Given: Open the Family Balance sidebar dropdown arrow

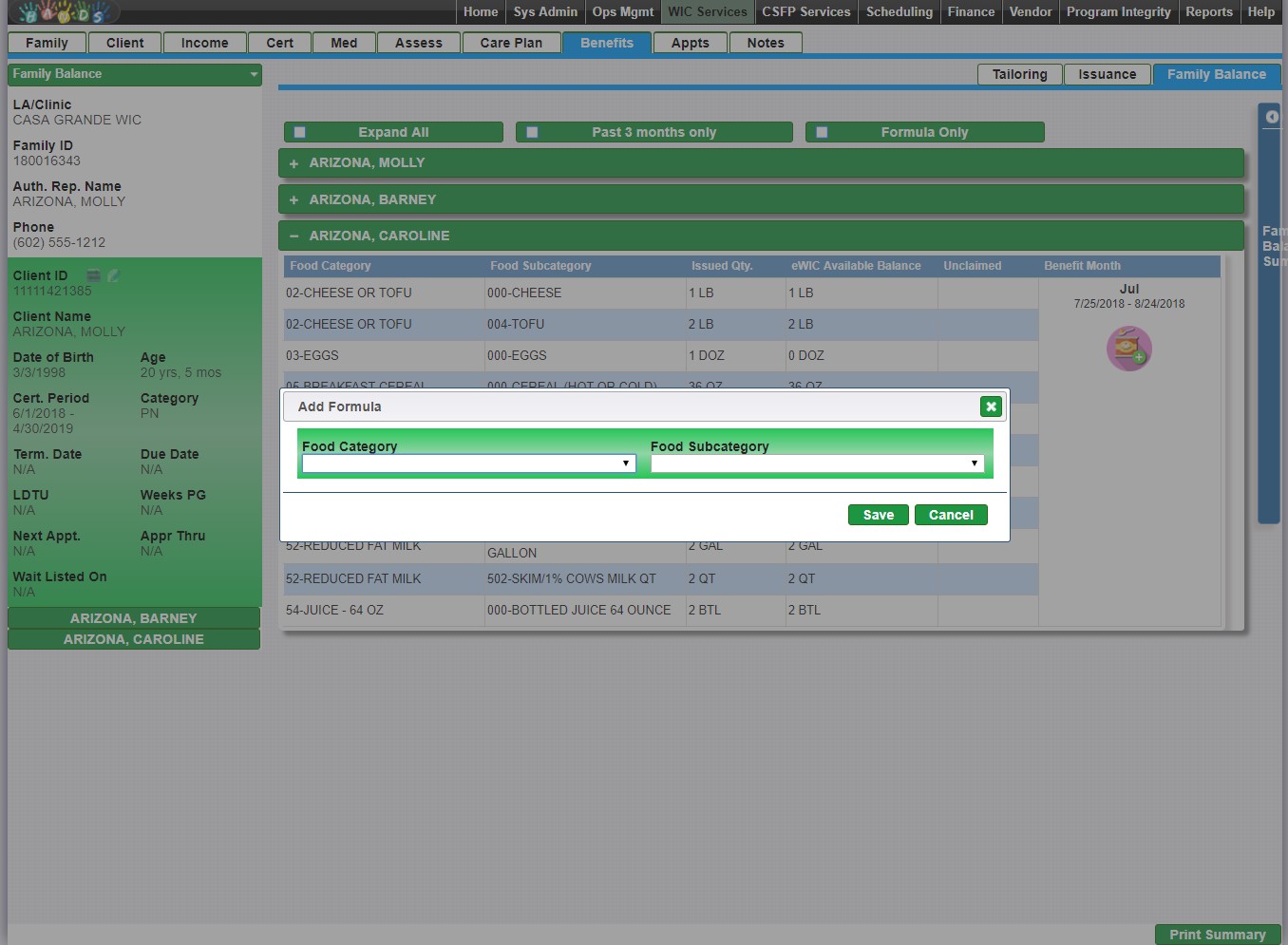Looking at the screenshot, I should [254, 74].
